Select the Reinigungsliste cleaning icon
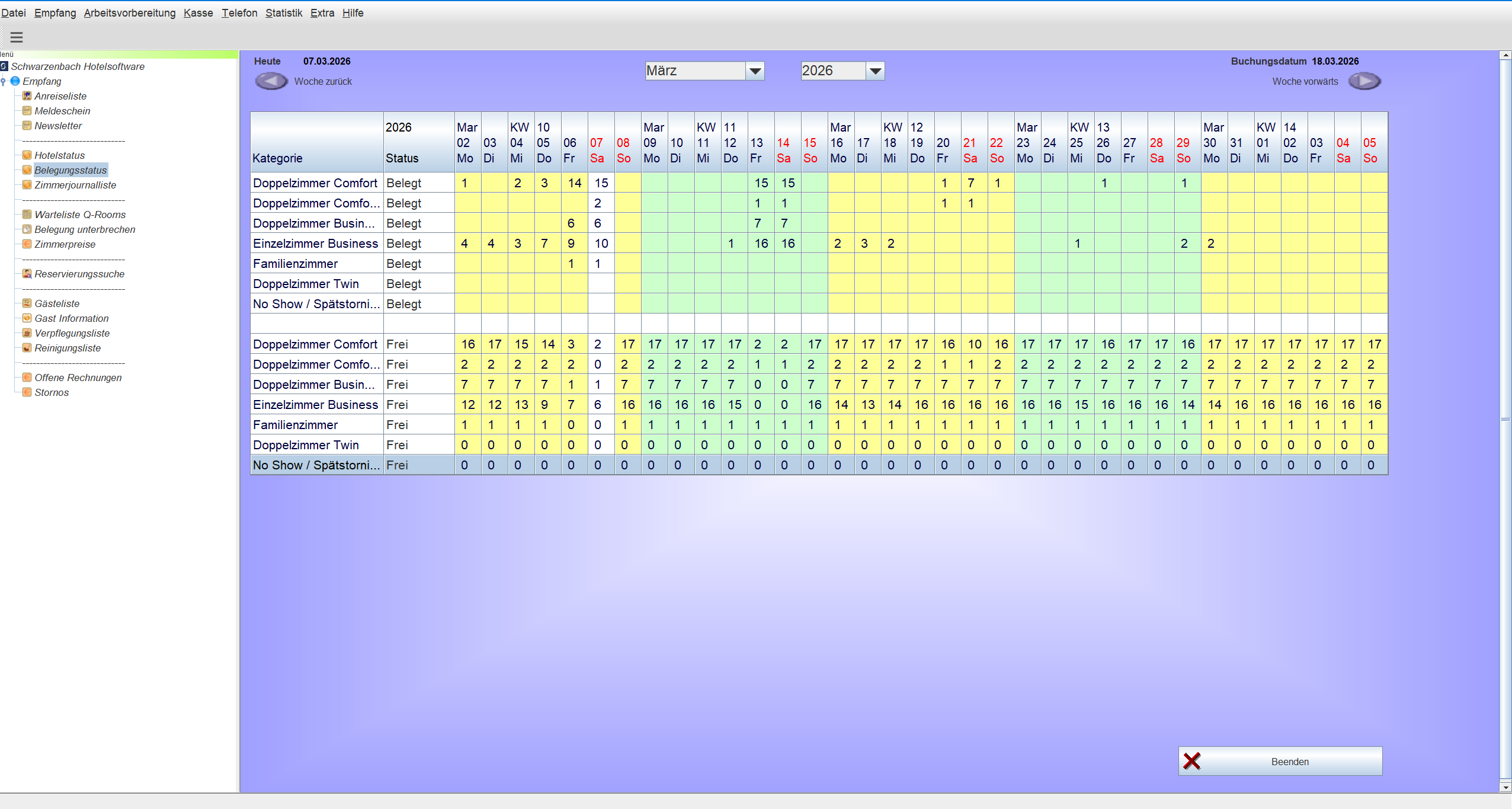The image size is (1512, 809). pos(27,347)
